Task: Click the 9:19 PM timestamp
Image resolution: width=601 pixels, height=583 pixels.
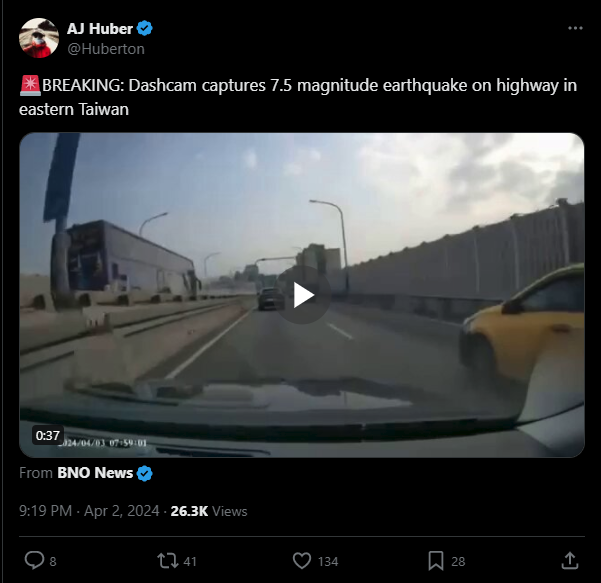Action: point(46,511)
